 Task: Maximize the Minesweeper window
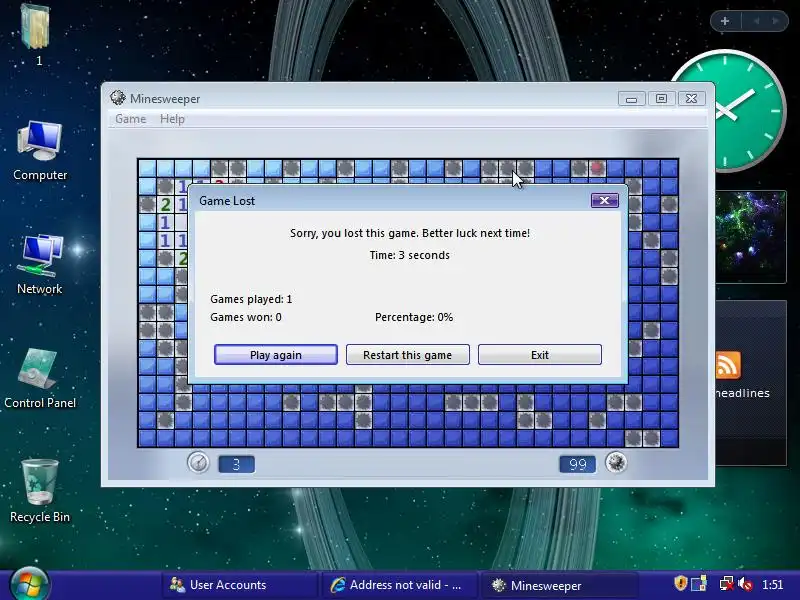pos(661,98)
